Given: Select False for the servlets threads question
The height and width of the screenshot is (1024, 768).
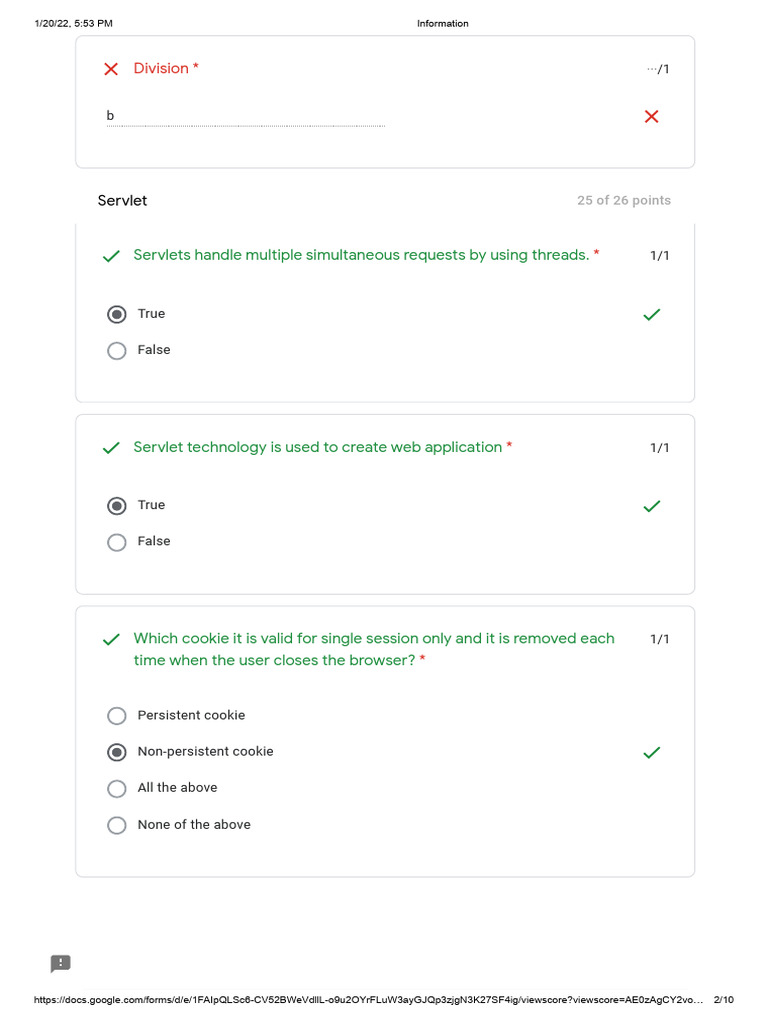Looking at the screenshot, I should click(x=117, y=351).
